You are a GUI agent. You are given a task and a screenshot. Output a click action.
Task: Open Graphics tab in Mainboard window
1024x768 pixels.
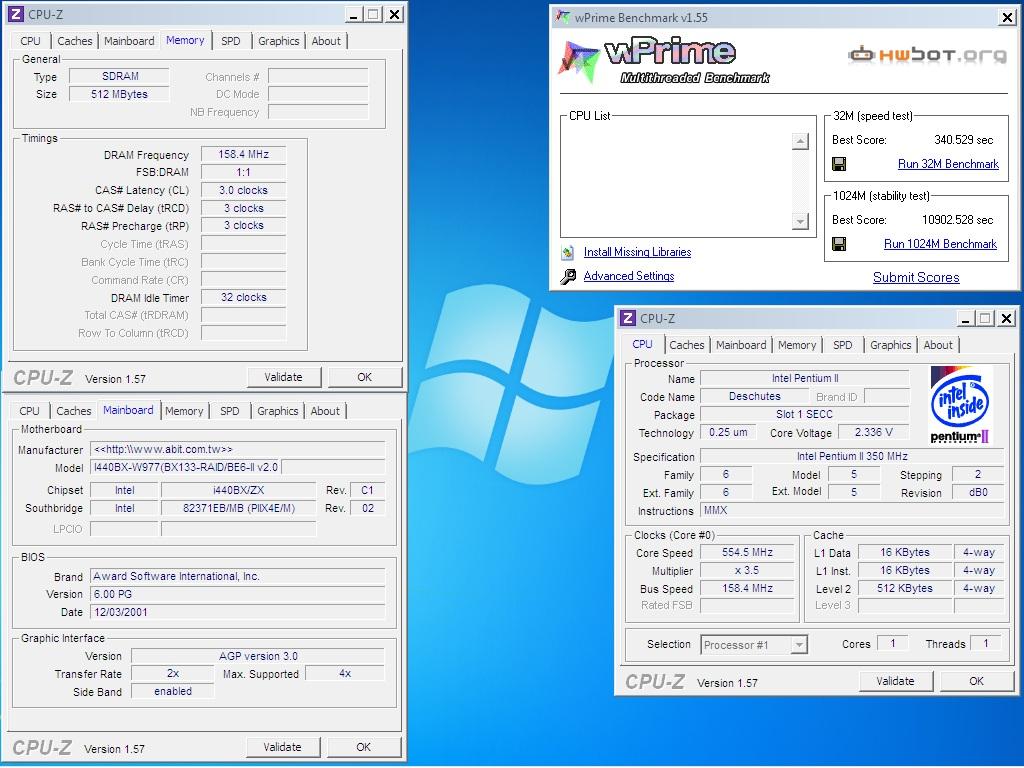(x=277, y=411)
